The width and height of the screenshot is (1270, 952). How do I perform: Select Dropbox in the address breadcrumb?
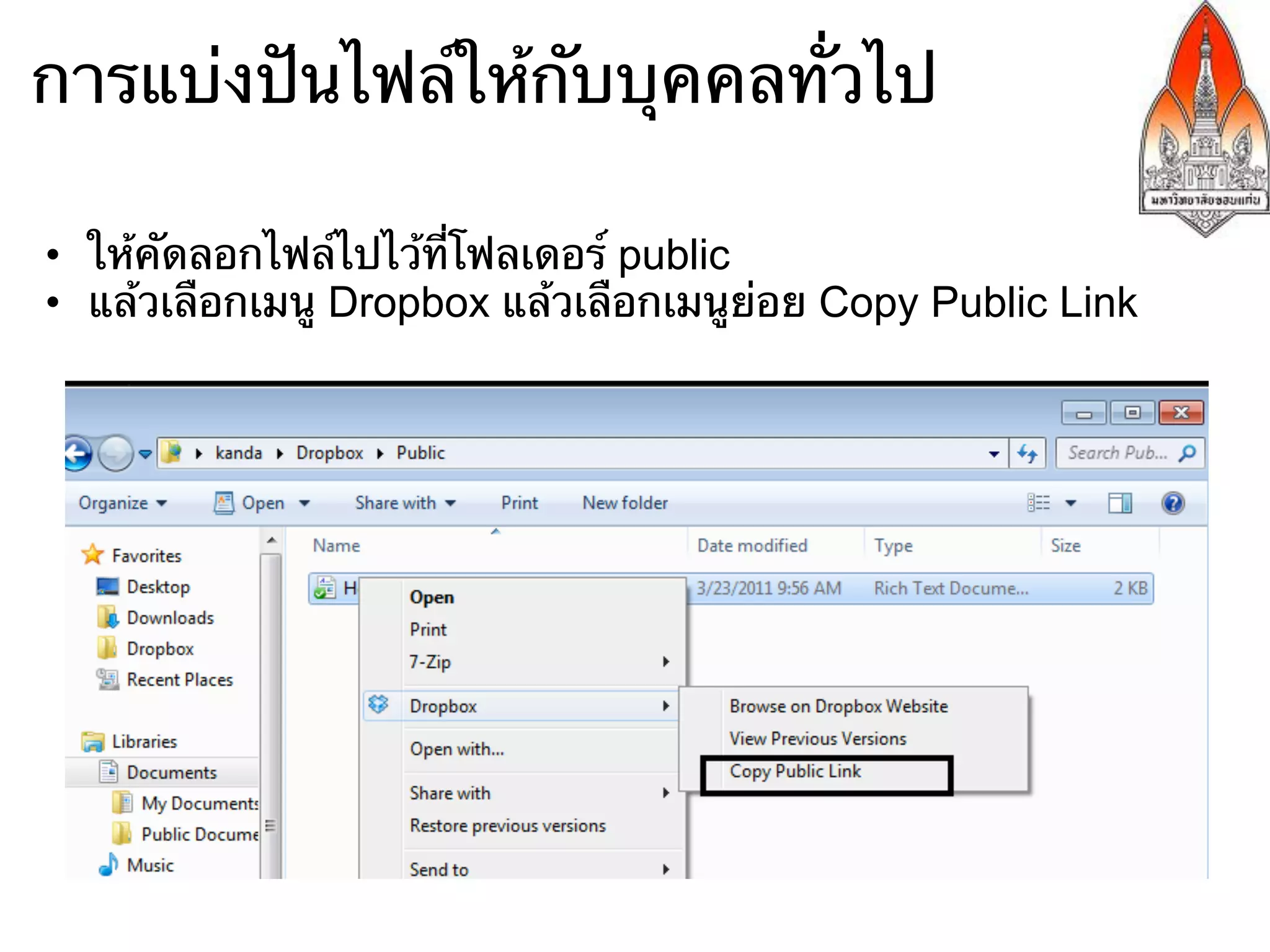329,453
